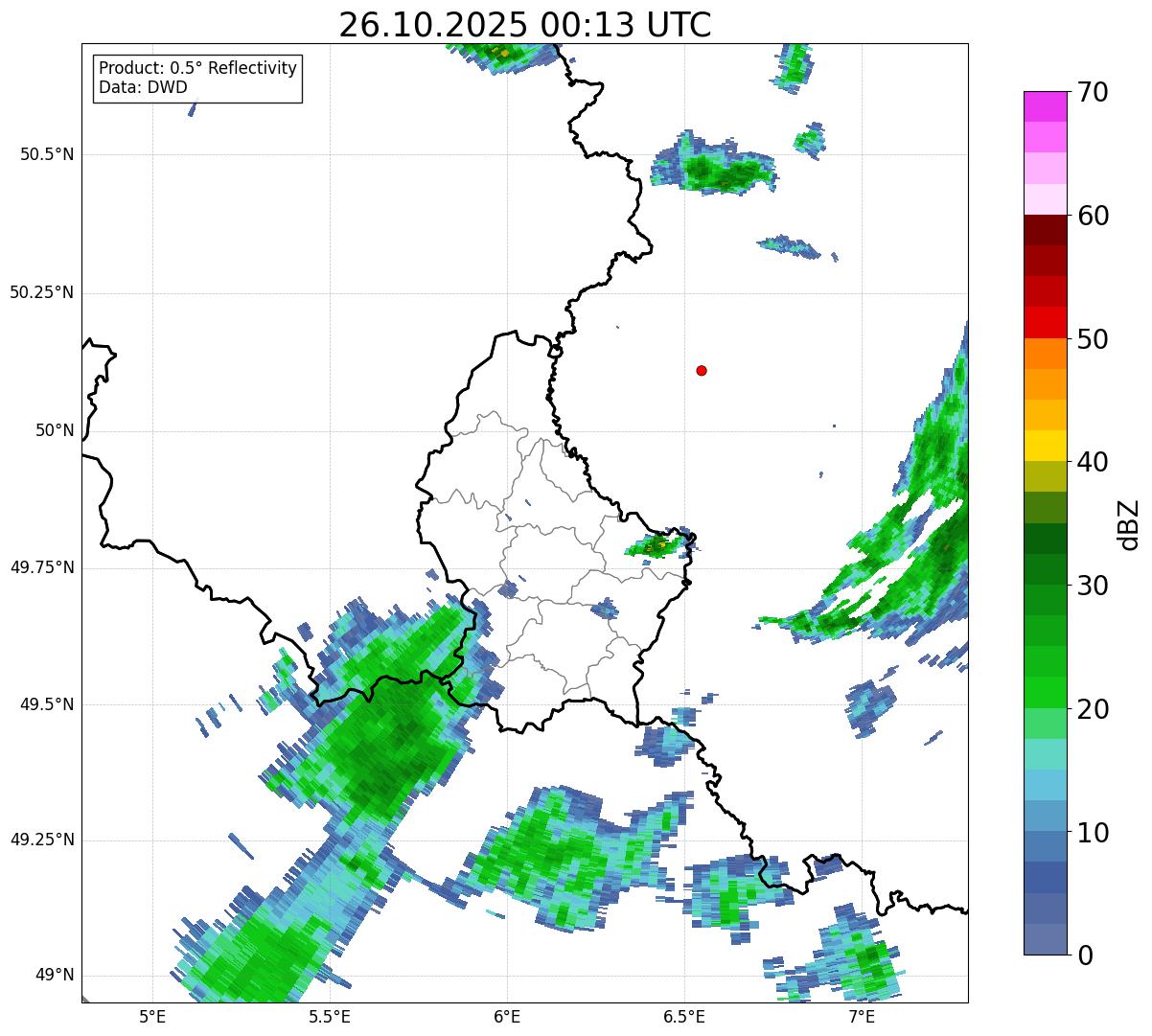
Task: Click the 49.75°N latitude label
Action: pyautogui.click(x=42, y=567)
